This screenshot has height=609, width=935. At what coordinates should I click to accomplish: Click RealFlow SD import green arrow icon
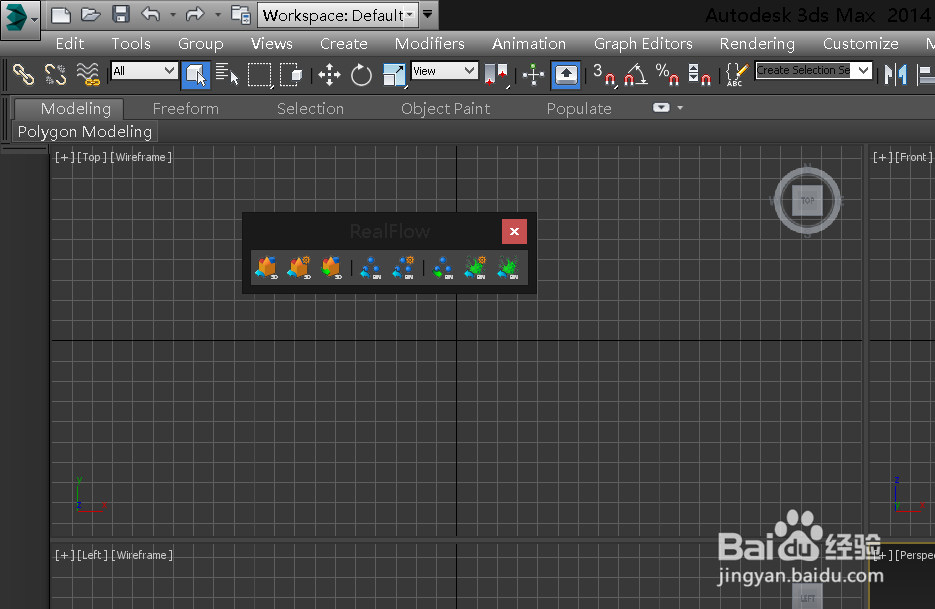pos(332,268)
